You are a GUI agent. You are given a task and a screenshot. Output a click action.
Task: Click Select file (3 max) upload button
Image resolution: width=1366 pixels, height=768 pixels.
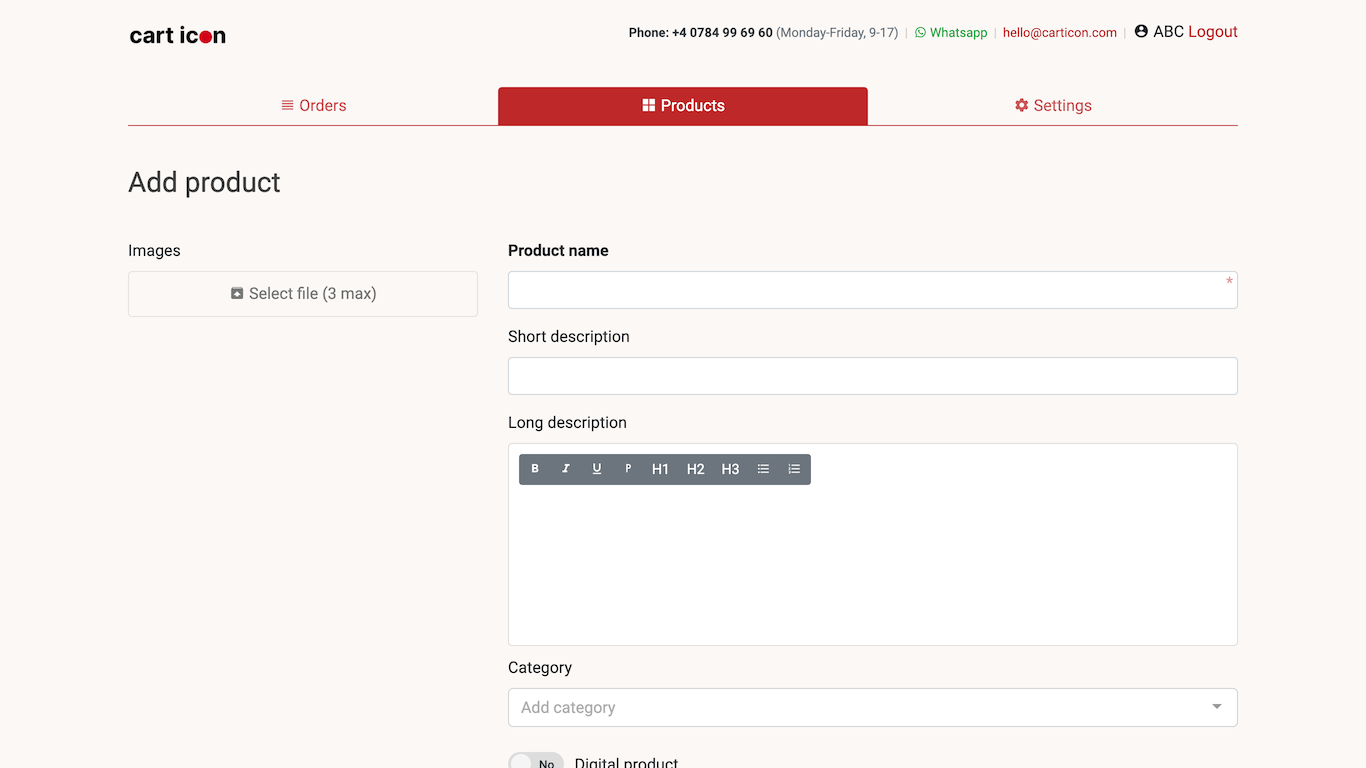click(303, 294)
